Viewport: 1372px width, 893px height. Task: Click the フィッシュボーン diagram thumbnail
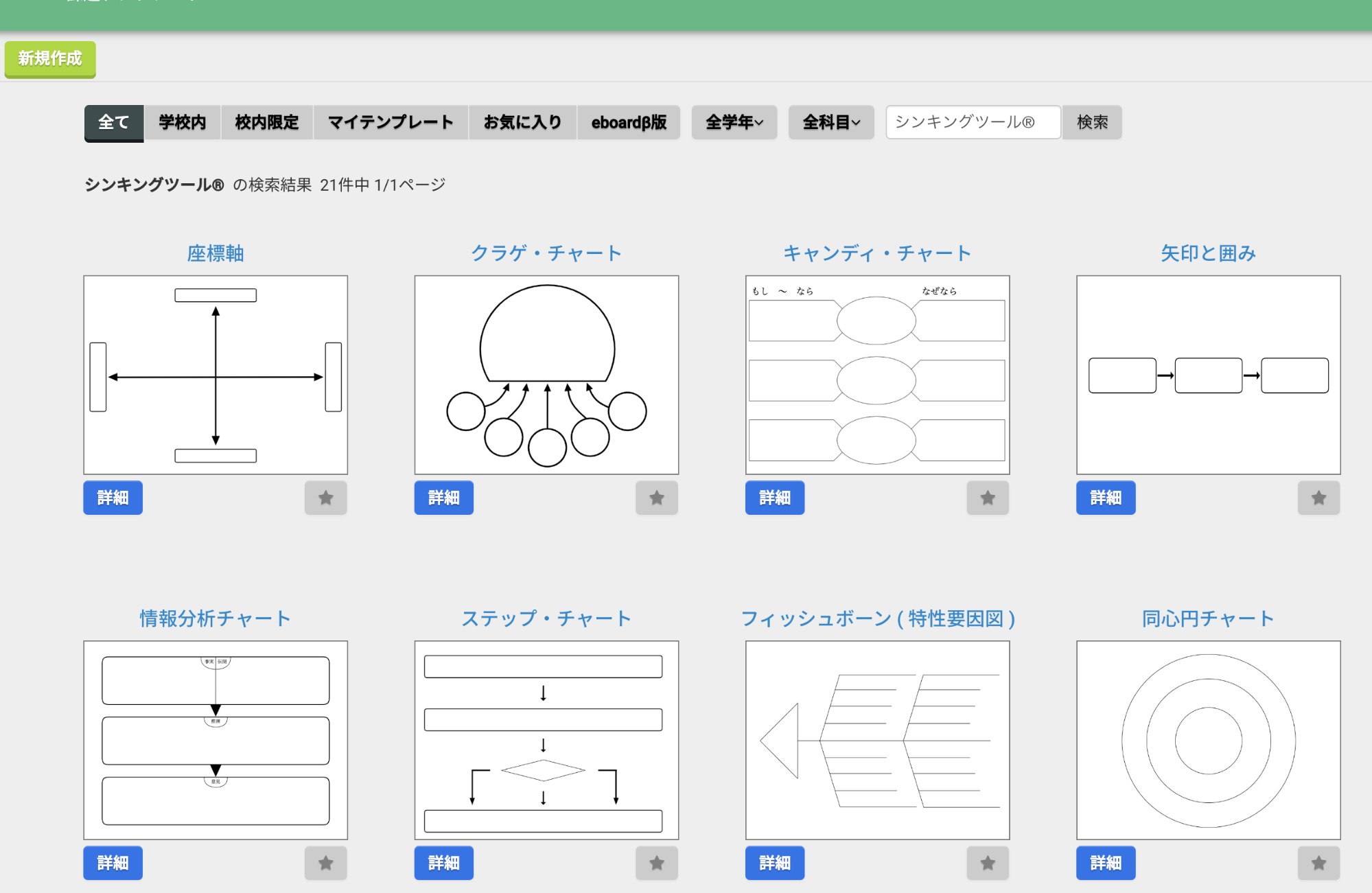(x=877, y=740)
